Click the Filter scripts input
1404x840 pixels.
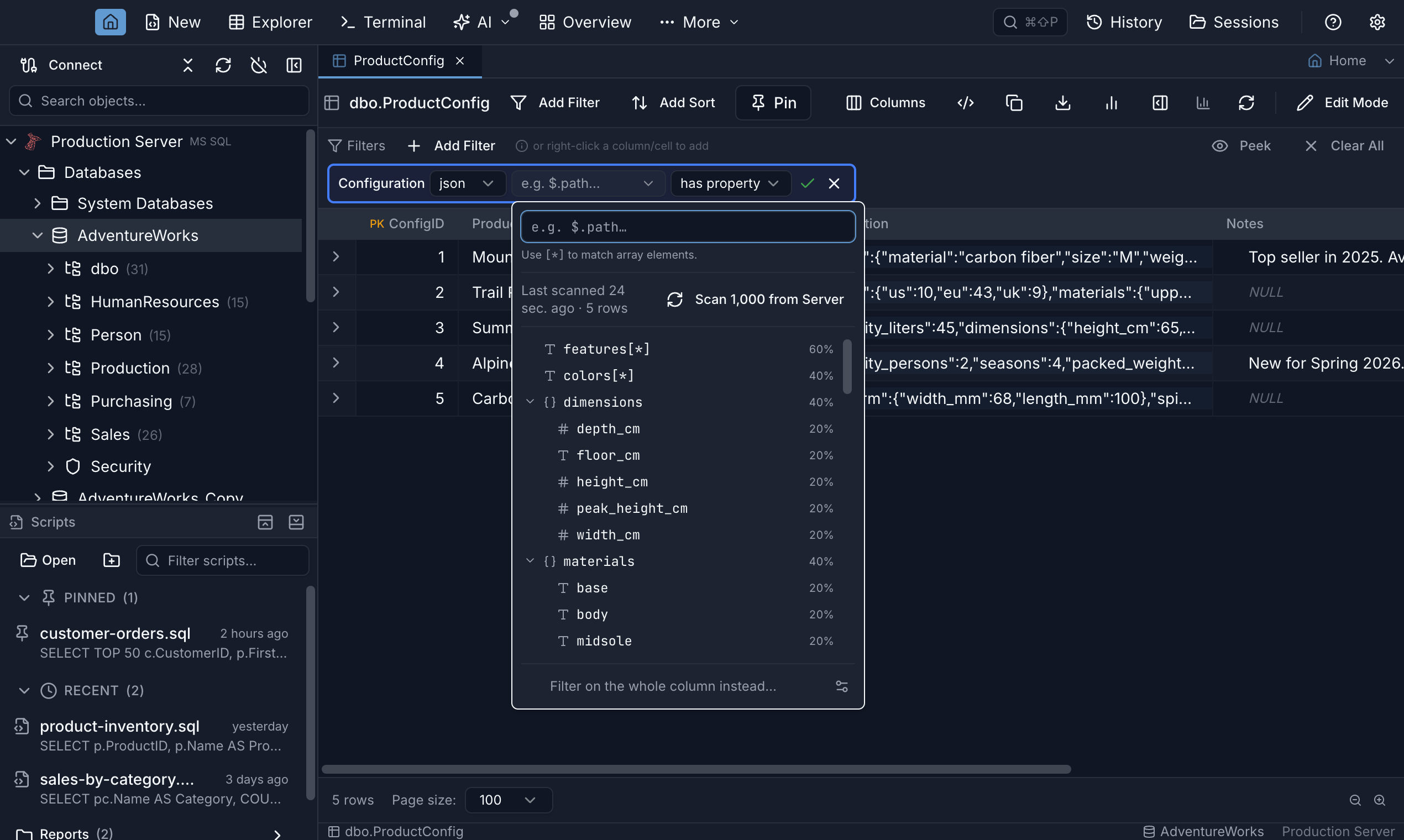tap(223, 560)
